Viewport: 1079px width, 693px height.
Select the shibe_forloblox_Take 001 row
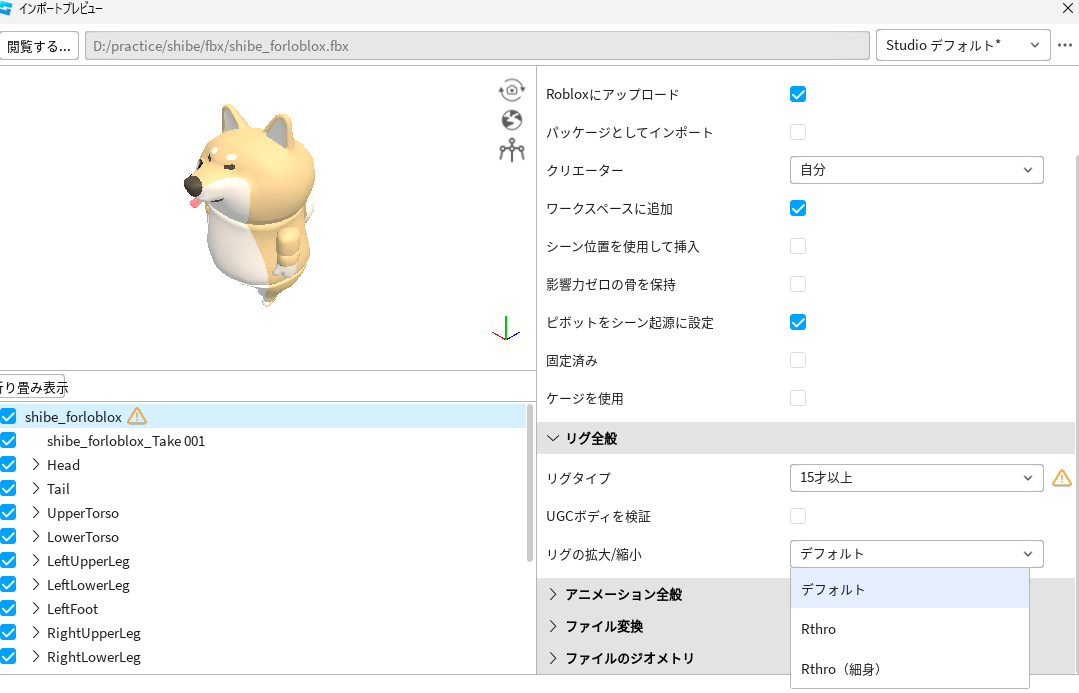tap(263, 440)
